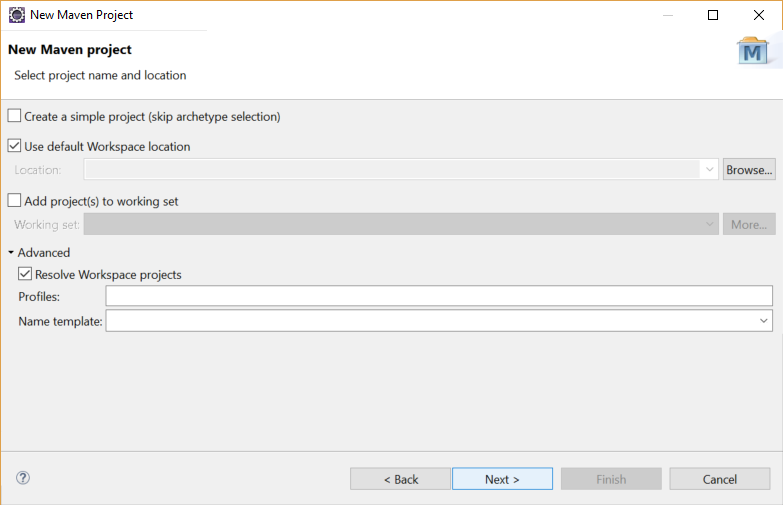
Task: Go to next wizard page
Action: tap(502, 479)
